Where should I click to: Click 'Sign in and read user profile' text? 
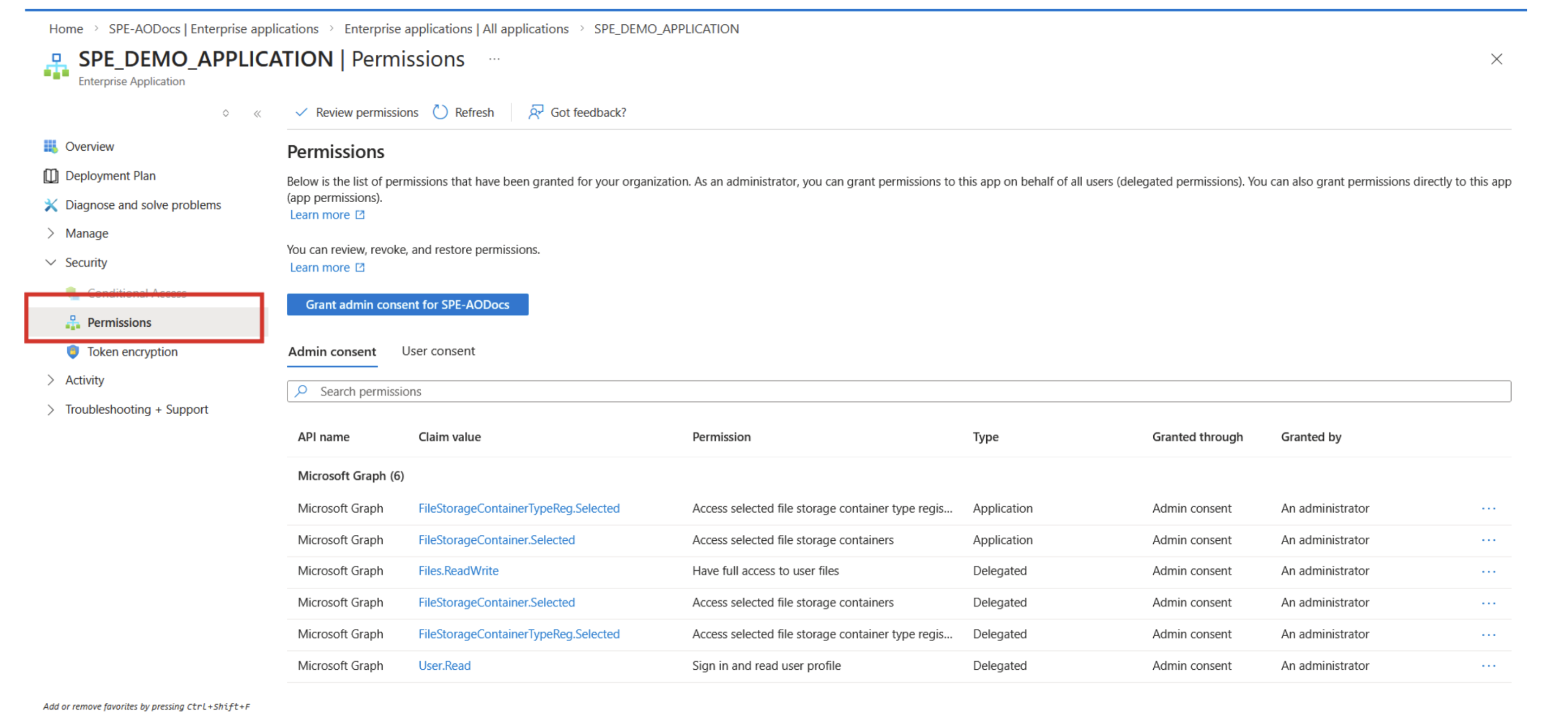pos(766,666)
